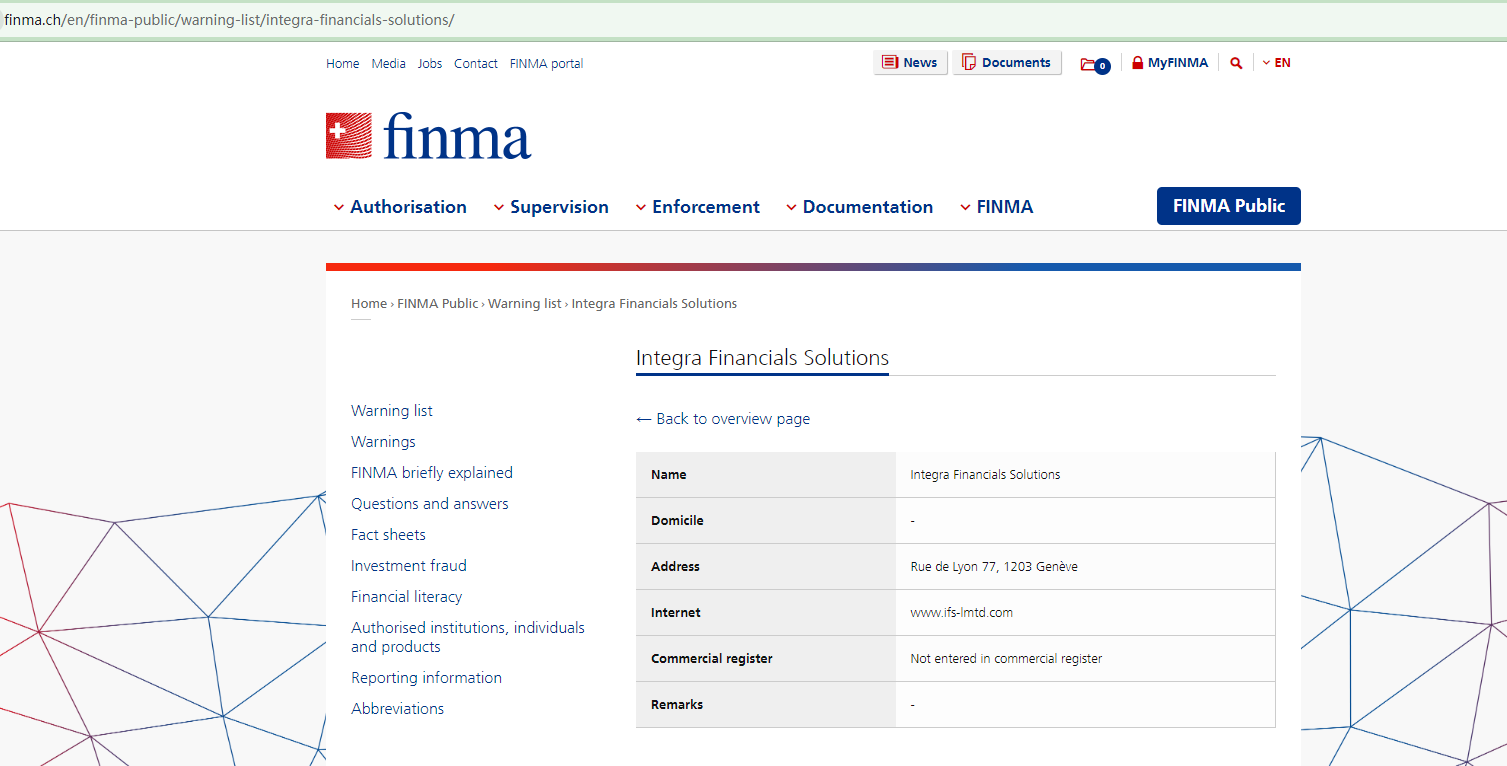Click the Swiss flag emblem in the logo

coord(347,135)
